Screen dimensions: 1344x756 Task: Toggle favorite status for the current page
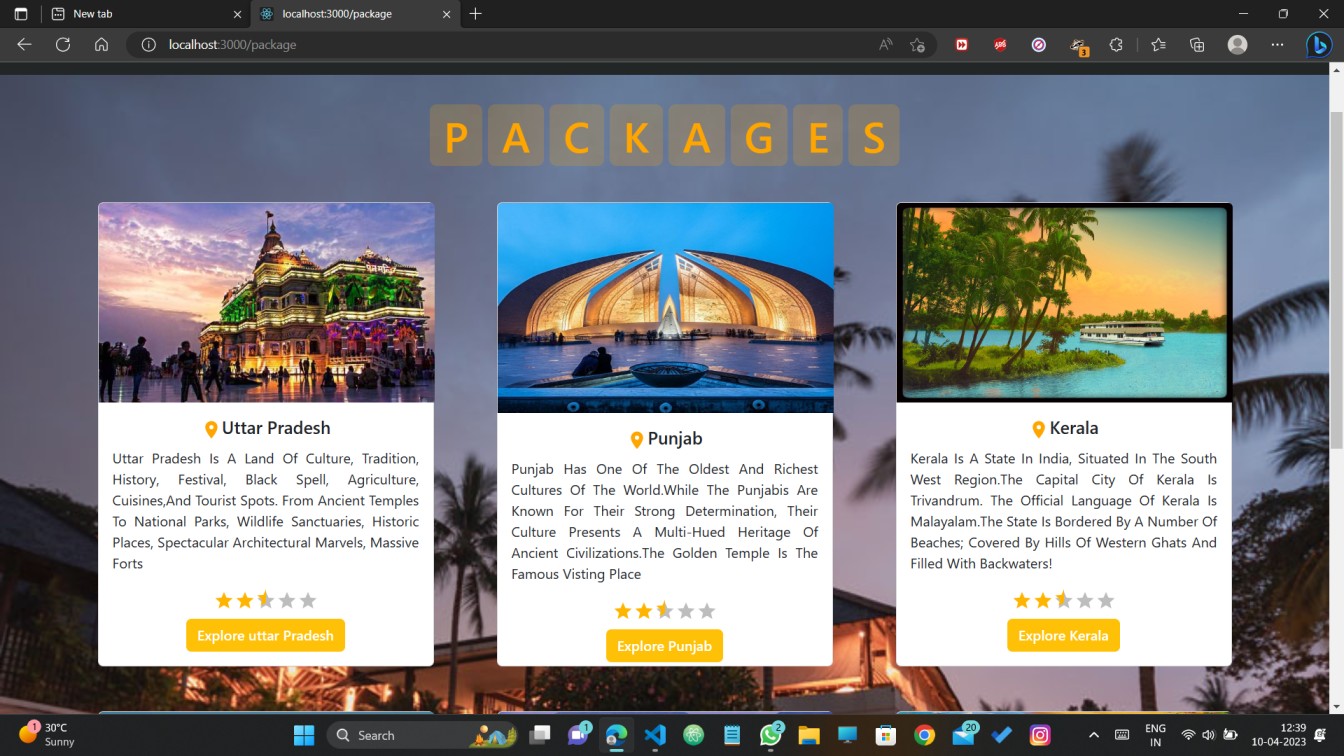(x=917, y=44)
